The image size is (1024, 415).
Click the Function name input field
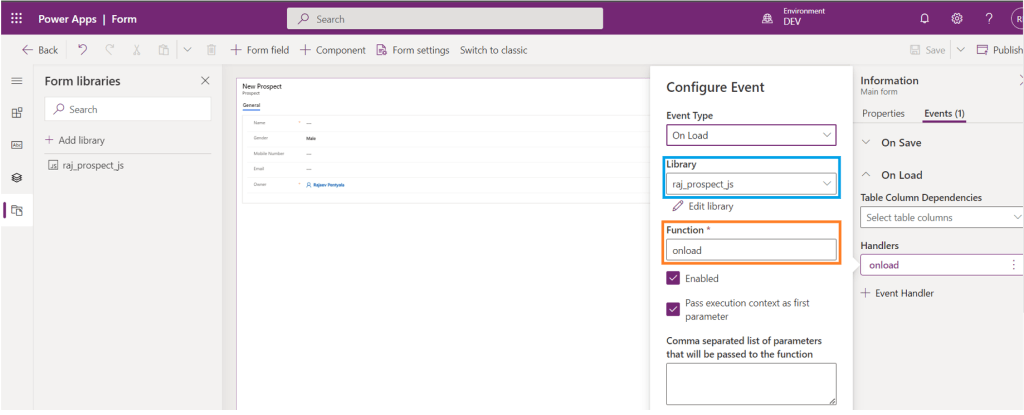click(750, 250)
